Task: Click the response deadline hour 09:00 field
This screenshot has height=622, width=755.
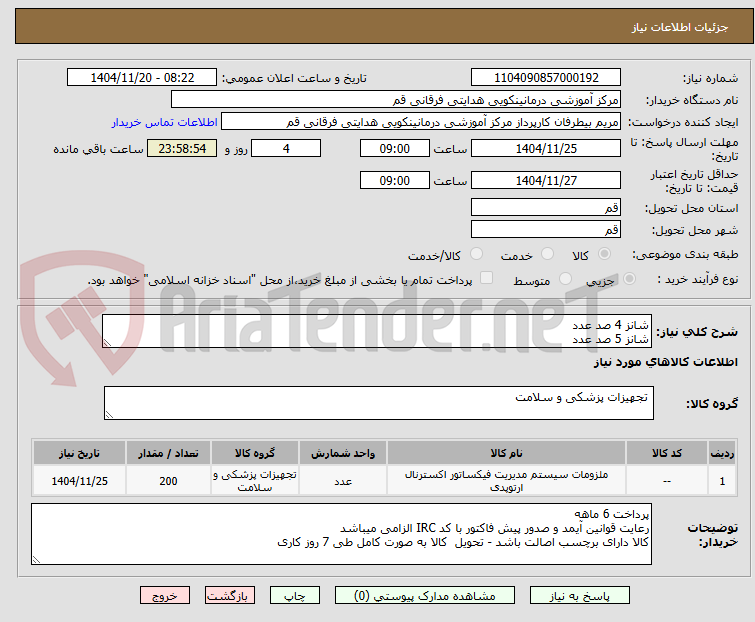Action: (x=394, y=148)
